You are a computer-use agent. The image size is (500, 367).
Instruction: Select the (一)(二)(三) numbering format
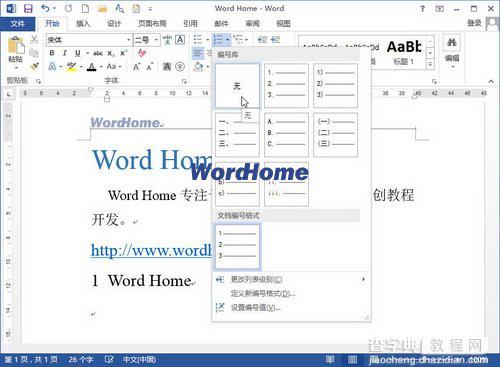[x=335, y=135]
